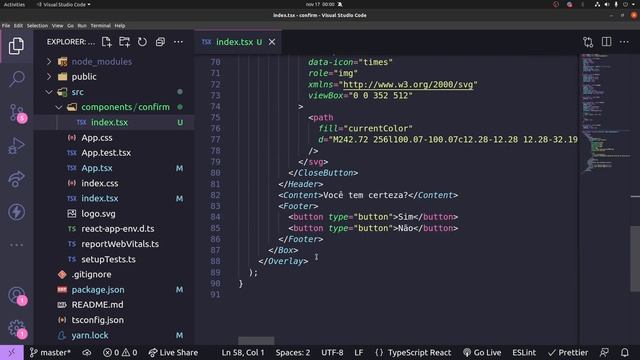Follow the w3.org/2000/svg link in code
This screenshot has height=360, width=640.
408,84
